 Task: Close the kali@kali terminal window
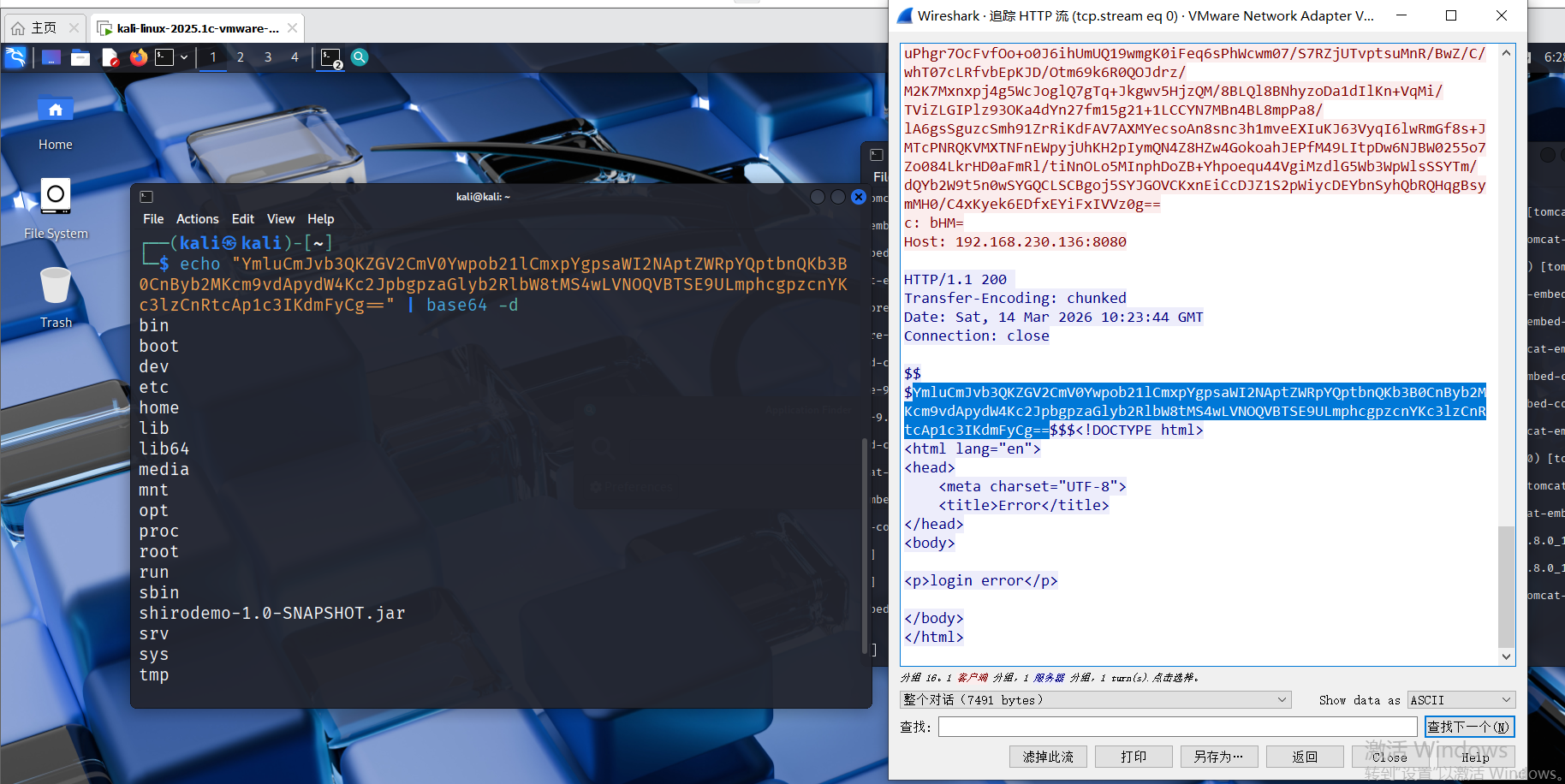pyautogui.click(x=859, y=197)
